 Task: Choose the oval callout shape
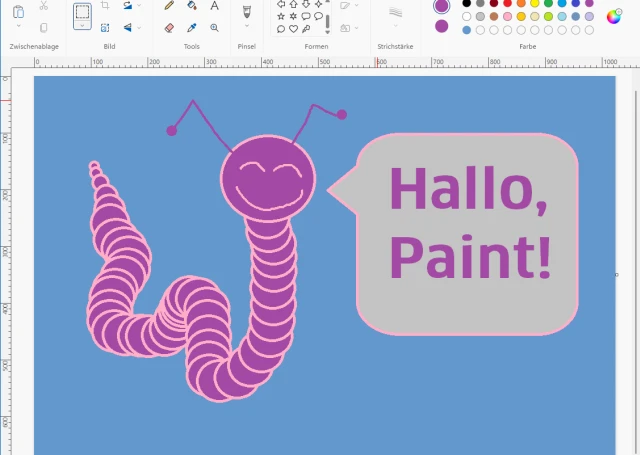click(318, 16)
